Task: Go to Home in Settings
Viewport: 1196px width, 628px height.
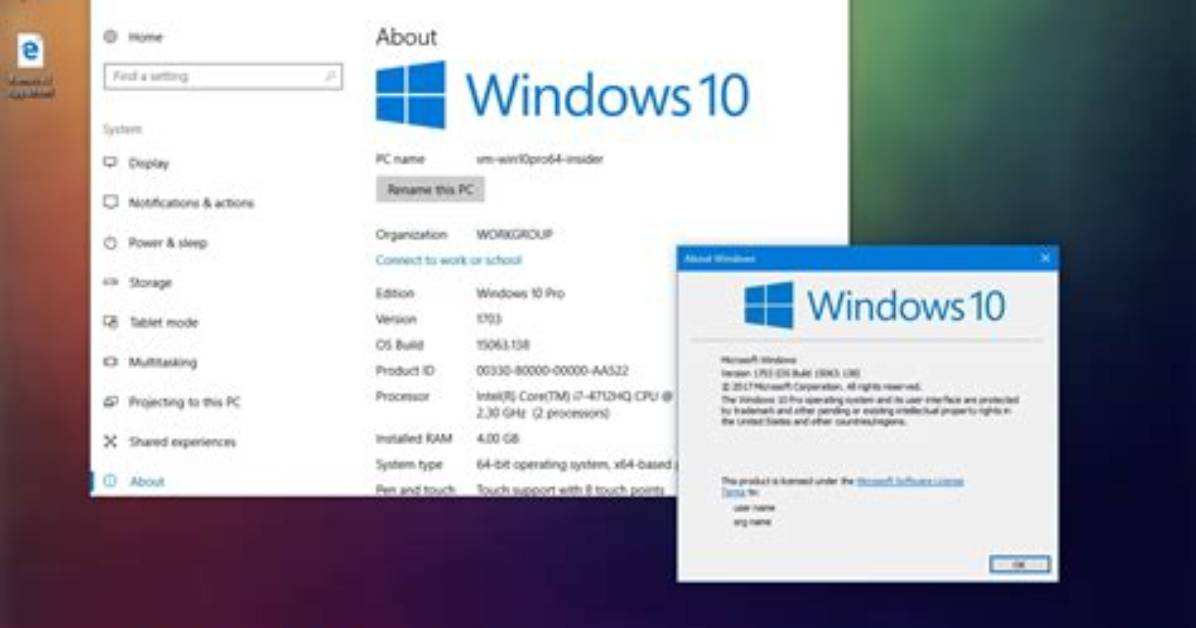Action: click(x=145, y=37)
